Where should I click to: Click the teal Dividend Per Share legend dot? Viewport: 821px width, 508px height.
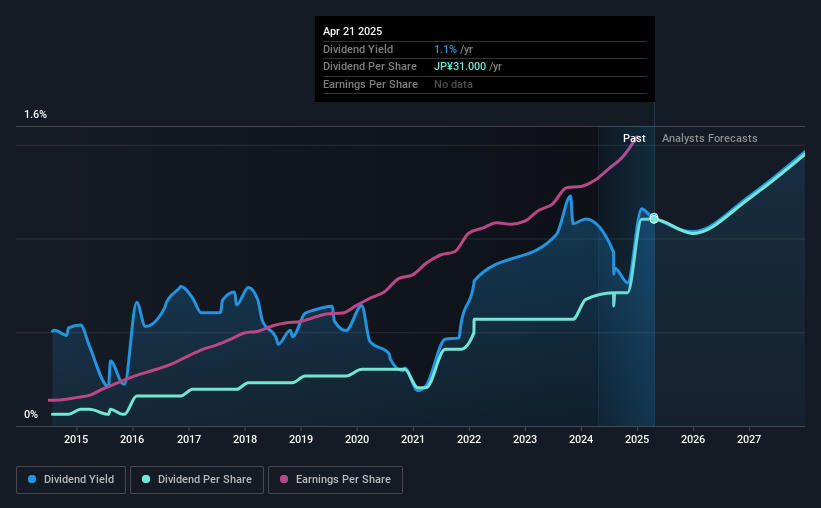(x=146, y=479)
